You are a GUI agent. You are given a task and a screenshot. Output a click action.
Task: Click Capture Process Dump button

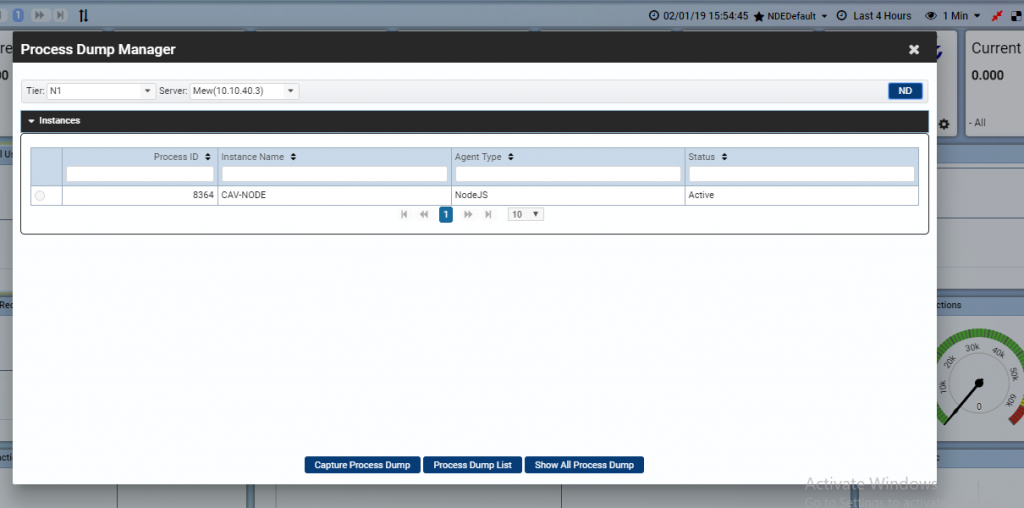coord(362,465)
